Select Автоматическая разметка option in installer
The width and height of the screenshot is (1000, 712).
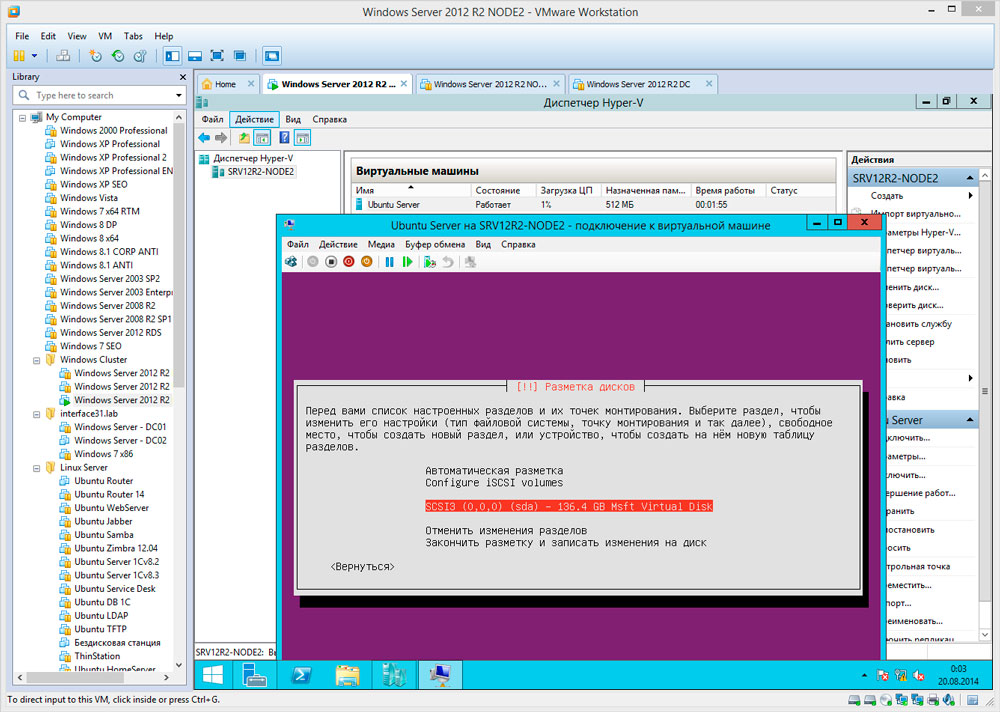[x=494, y=471]
